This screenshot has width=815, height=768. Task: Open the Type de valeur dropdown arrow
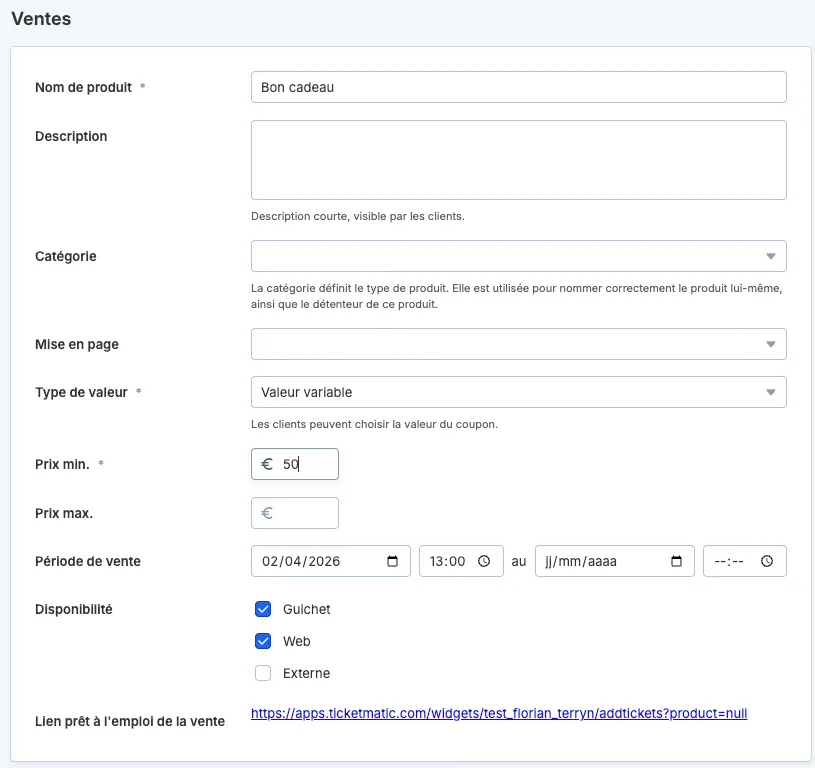(x=771, y=392)
